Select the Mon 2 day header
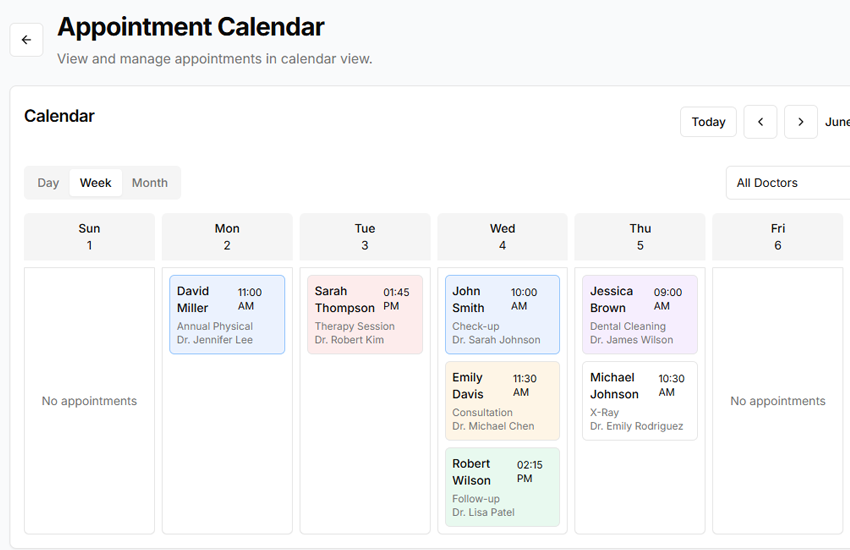 coord(227,237)
